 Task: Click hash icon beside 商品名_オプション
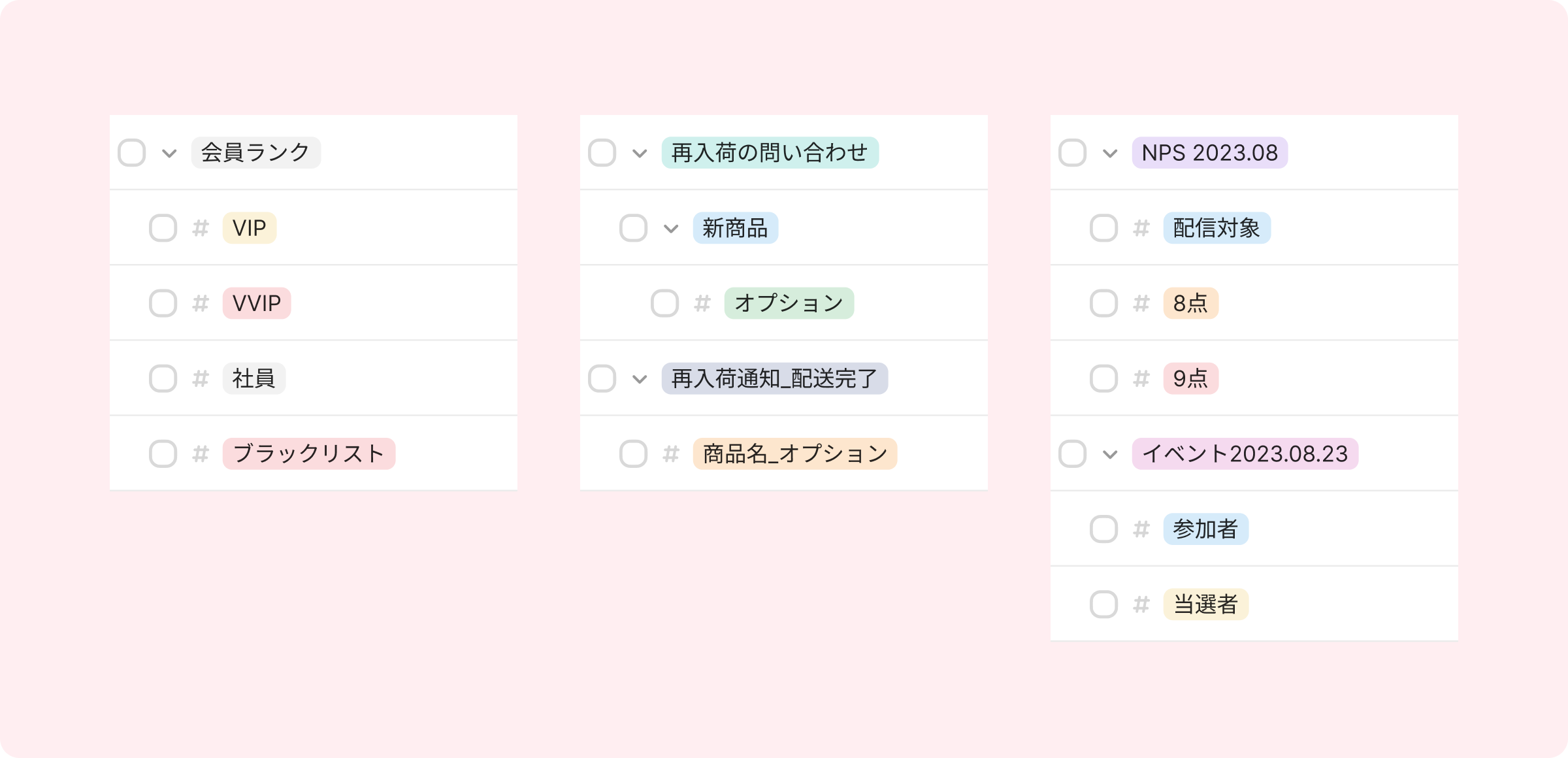click(x=671, y=453)
